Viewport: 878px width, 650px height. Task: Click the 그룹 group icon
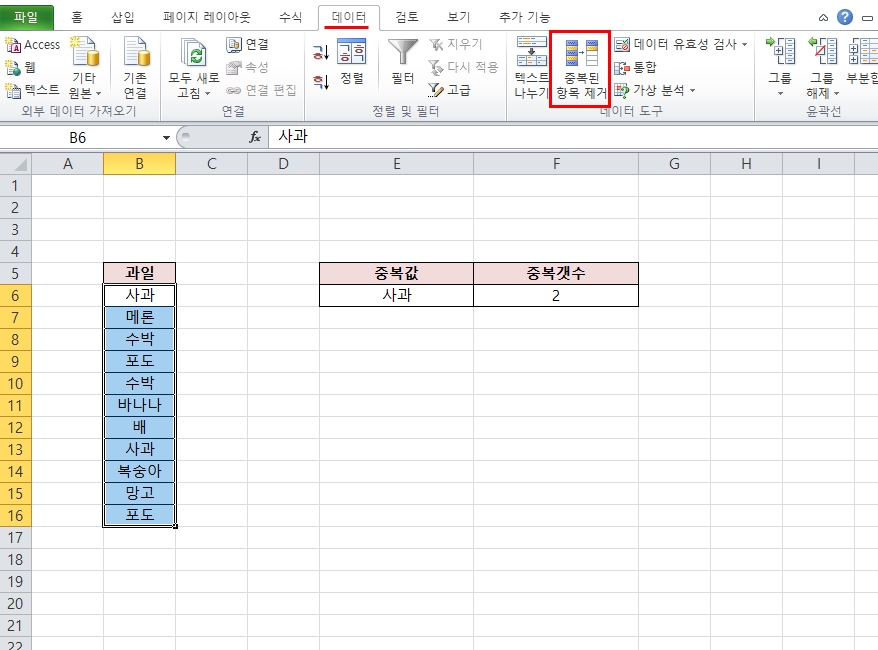(779, 51)
